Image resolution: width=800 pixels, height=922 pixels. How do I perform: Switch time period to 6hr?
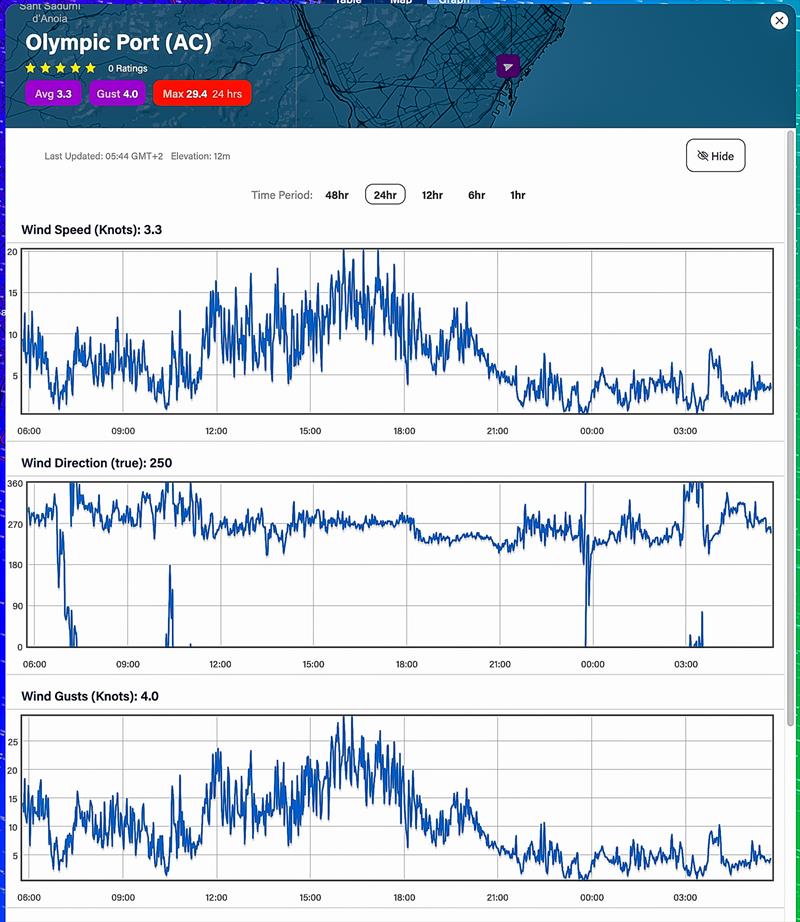coord(477,195)
